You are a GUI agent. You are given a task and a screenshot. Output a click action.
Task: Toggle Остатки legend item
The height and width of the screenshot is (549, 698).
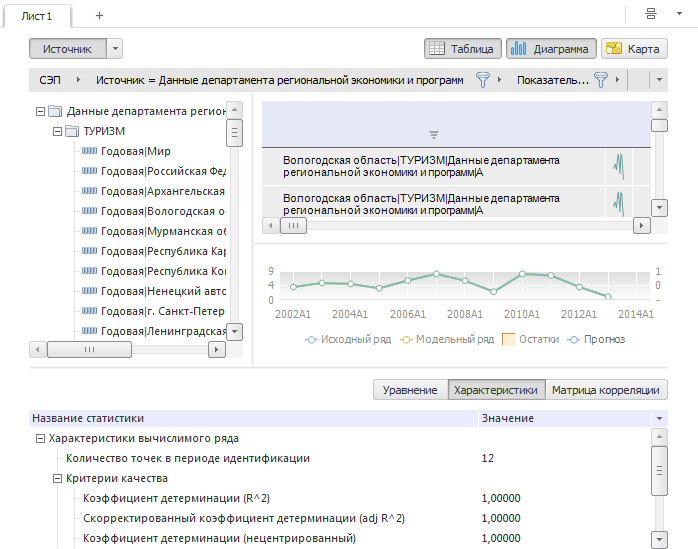[x=531, y=340]
